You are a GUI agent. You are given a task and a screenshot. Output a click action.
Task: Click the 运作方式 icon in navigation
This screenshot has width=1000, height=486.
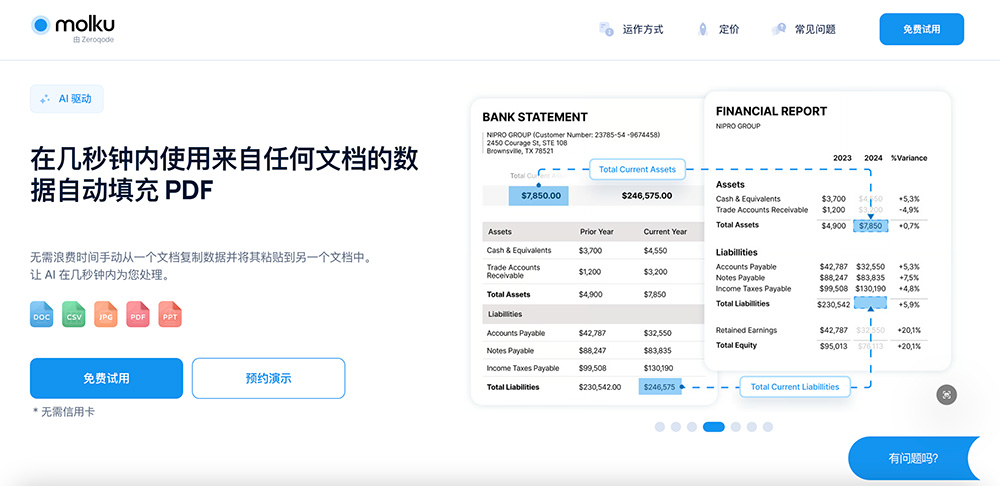(606, 30)
